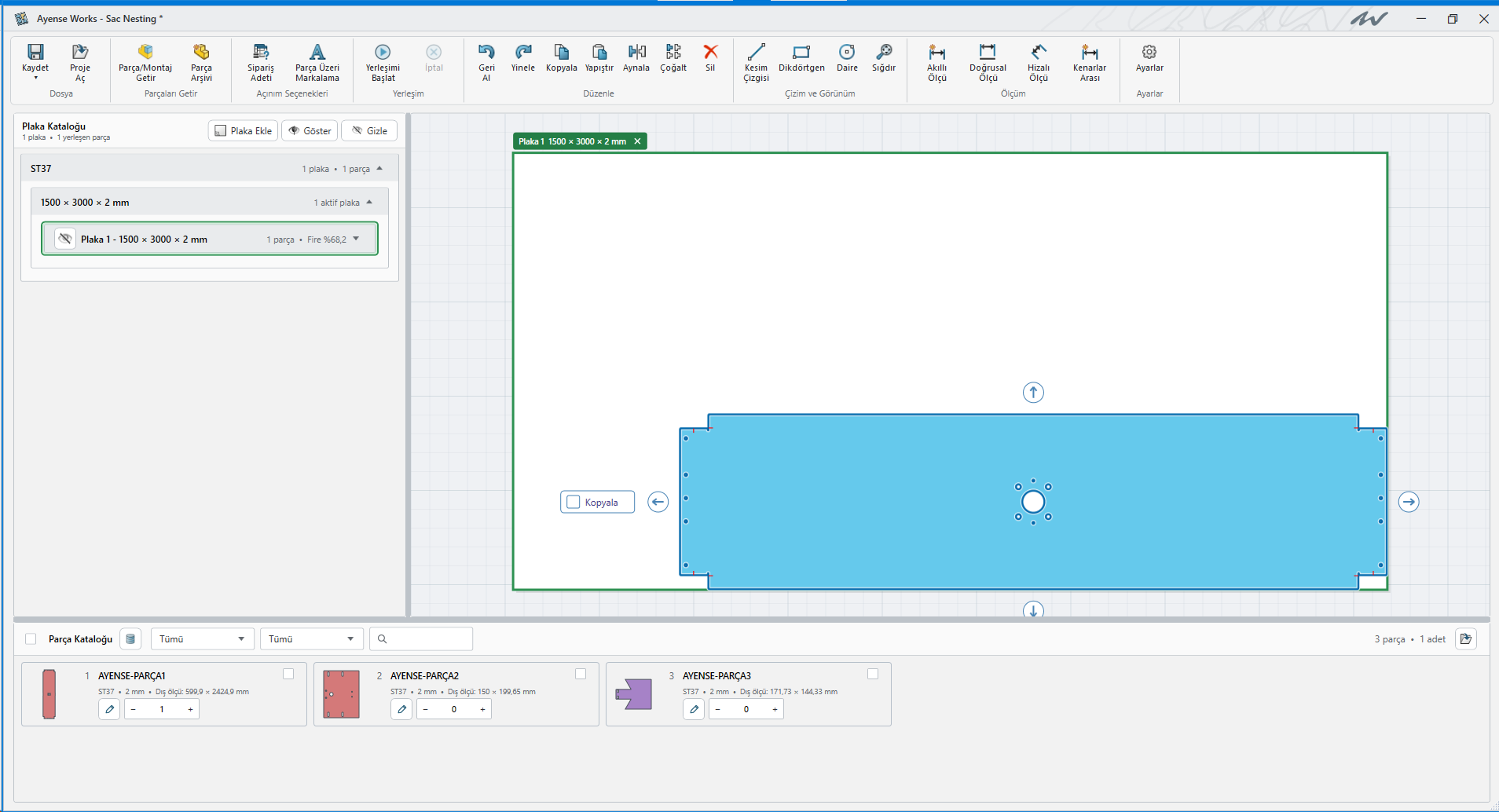Check the AYENSE-PARÇA3 card checkbox
The height and width of the screenshot is (812, 1499).
point(873,674)
